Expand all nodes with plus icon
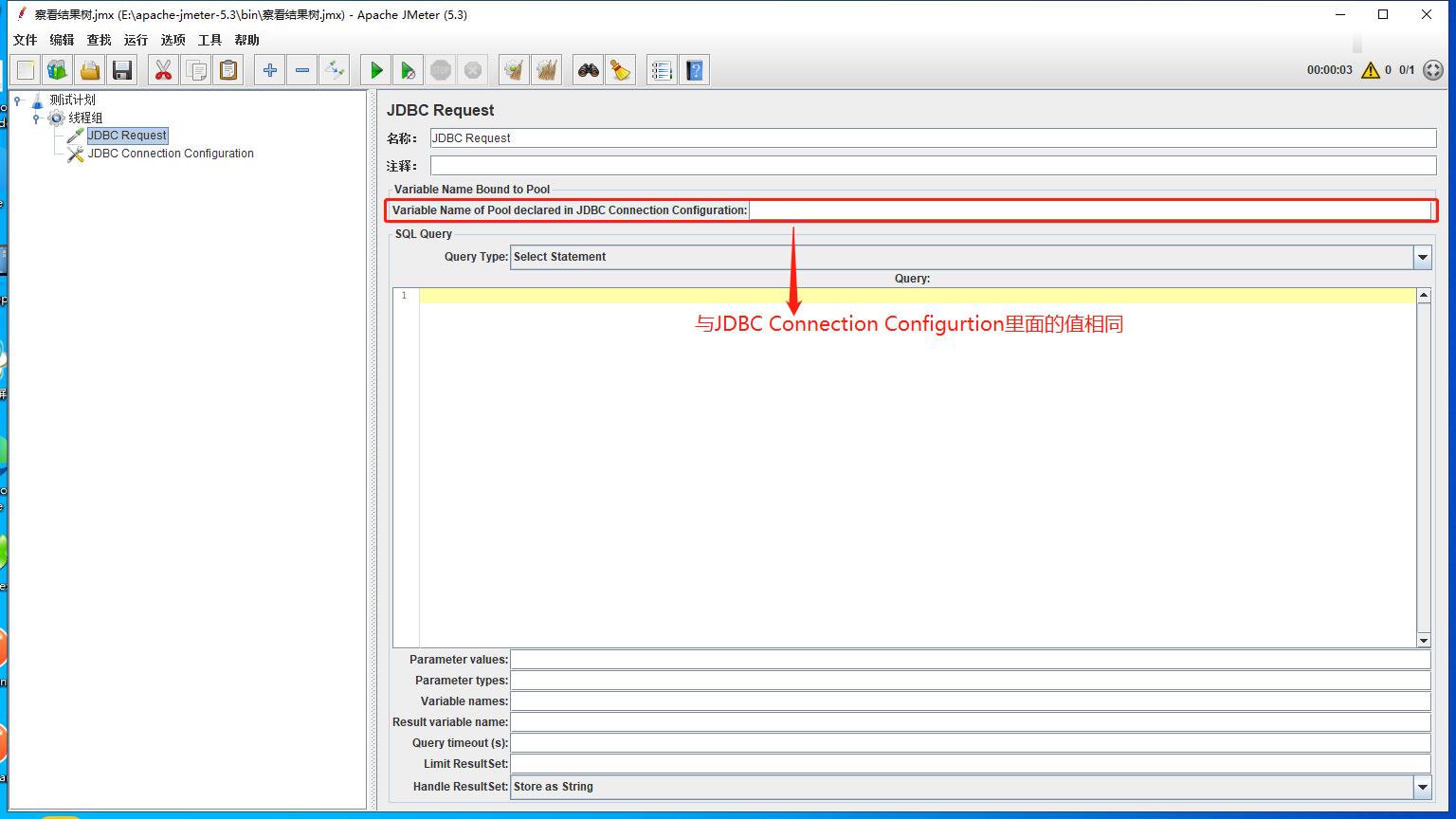This screenshot has height=819, width=1456. pos(270,70)
